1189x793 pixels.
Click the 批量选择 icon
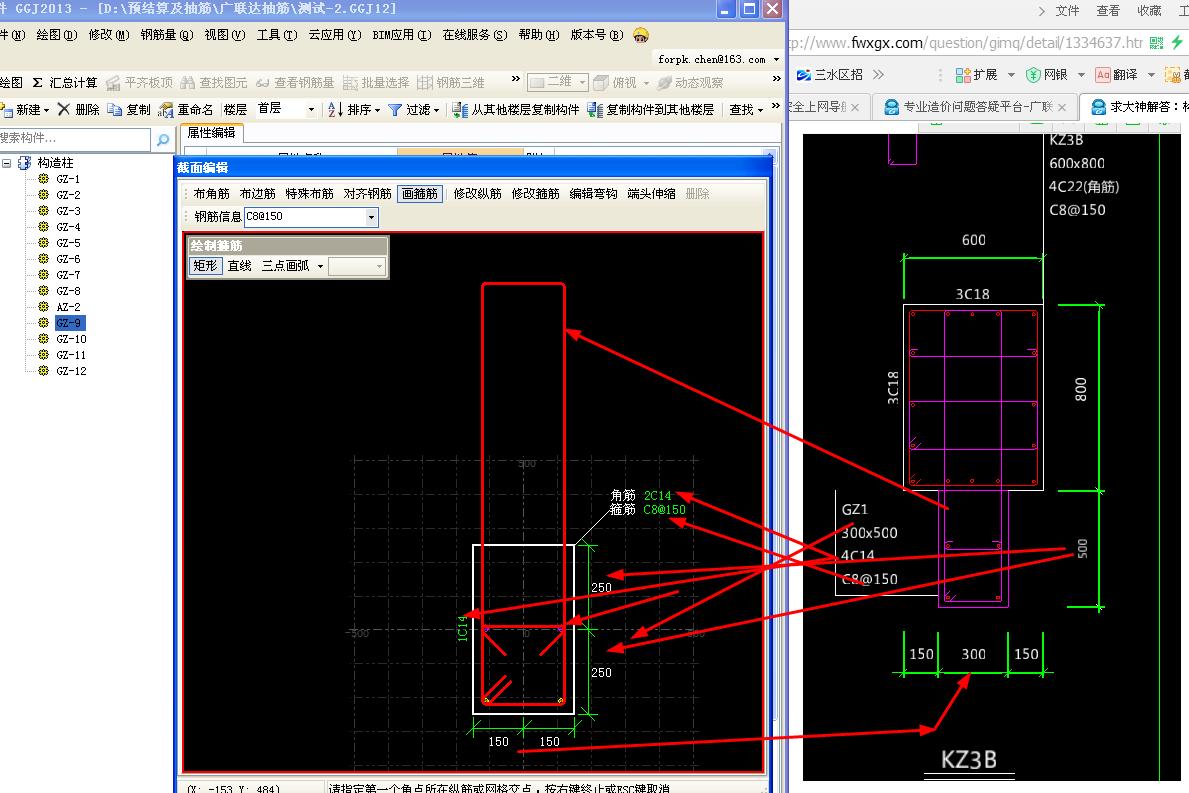pyautogui.click(x=350, y=83)
